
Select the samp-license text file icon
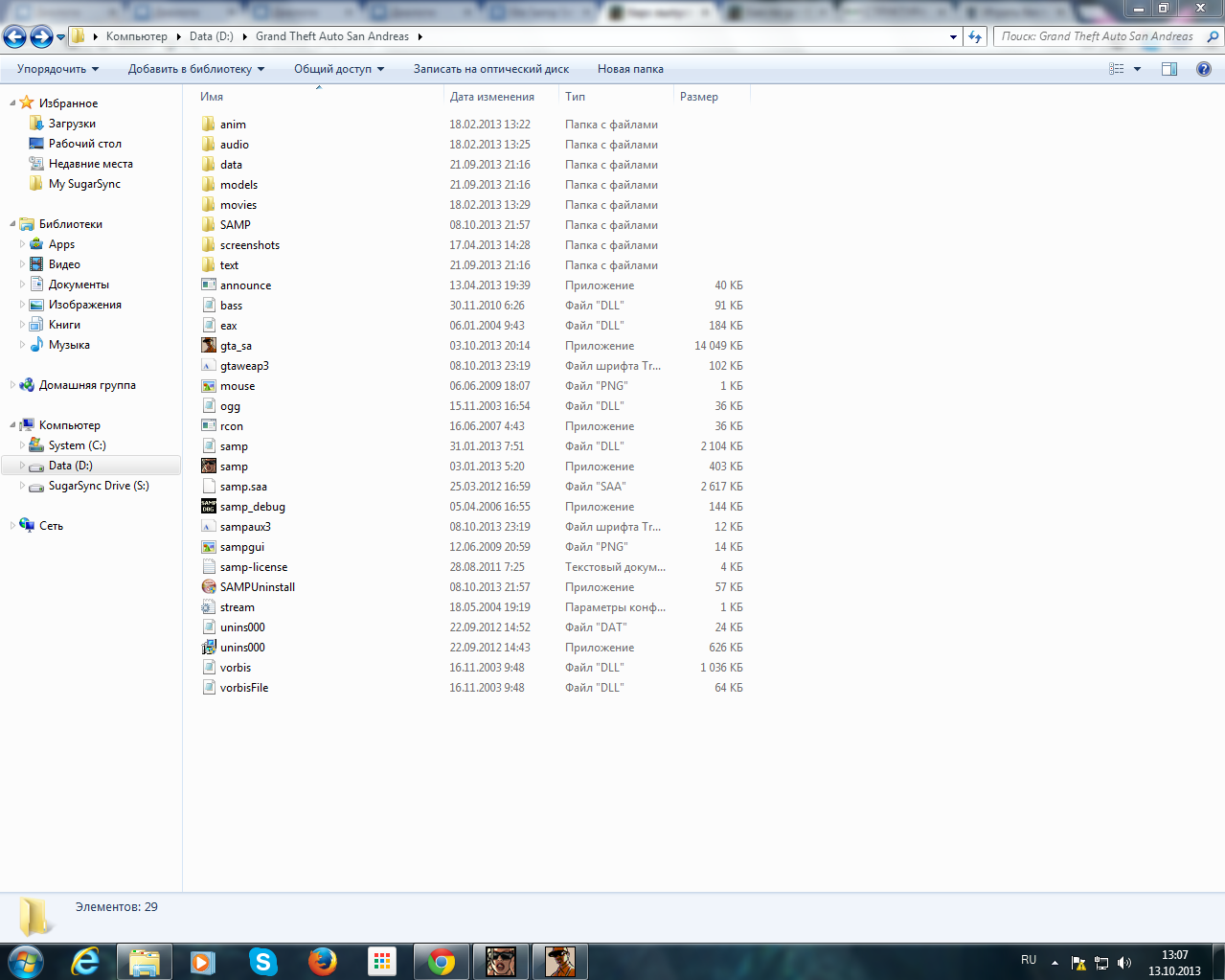209,567
